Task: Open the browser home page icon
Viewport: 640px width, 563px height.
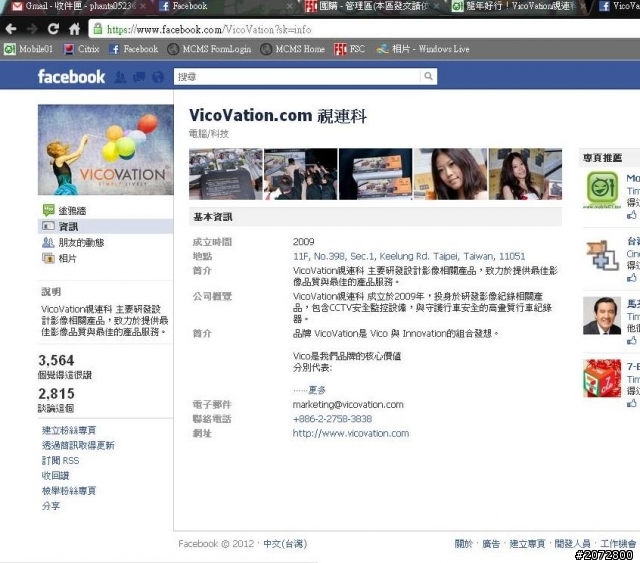Action: [x=74, y=29]
